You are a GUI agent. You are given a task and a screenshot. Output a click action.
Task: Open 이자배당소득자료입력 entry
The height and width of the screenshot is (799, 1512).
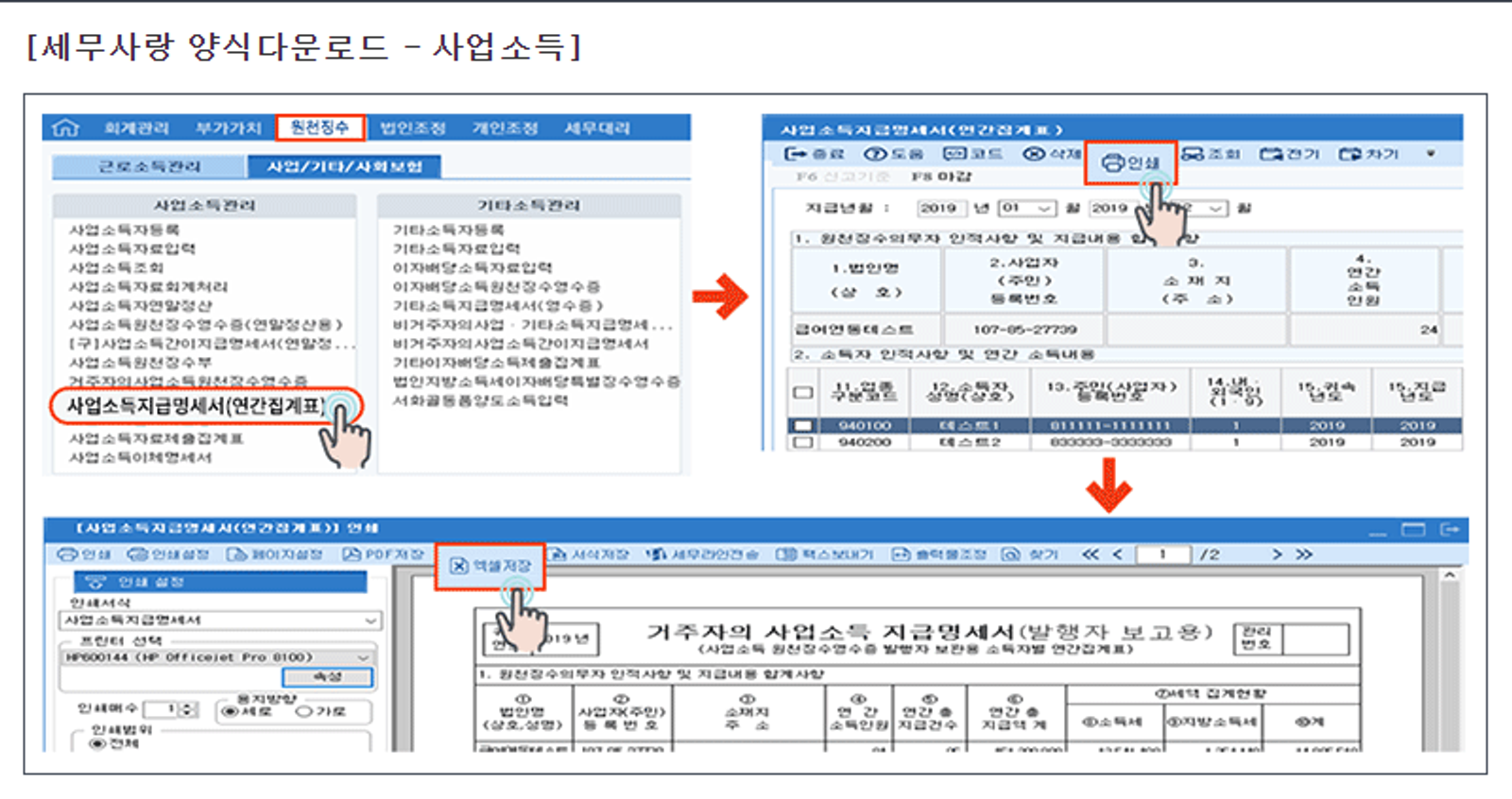[x=472, y=267]
